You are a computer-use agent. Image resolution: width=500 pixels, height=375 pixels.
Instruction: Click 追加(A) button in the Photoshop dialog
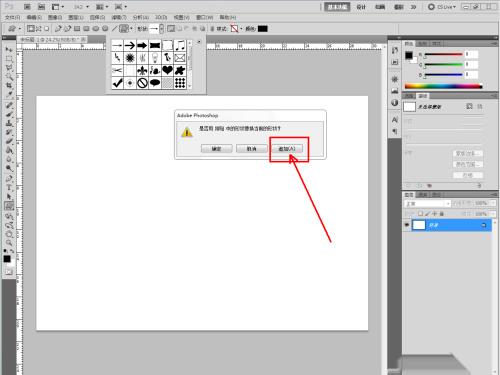click(x=287, y=149)
